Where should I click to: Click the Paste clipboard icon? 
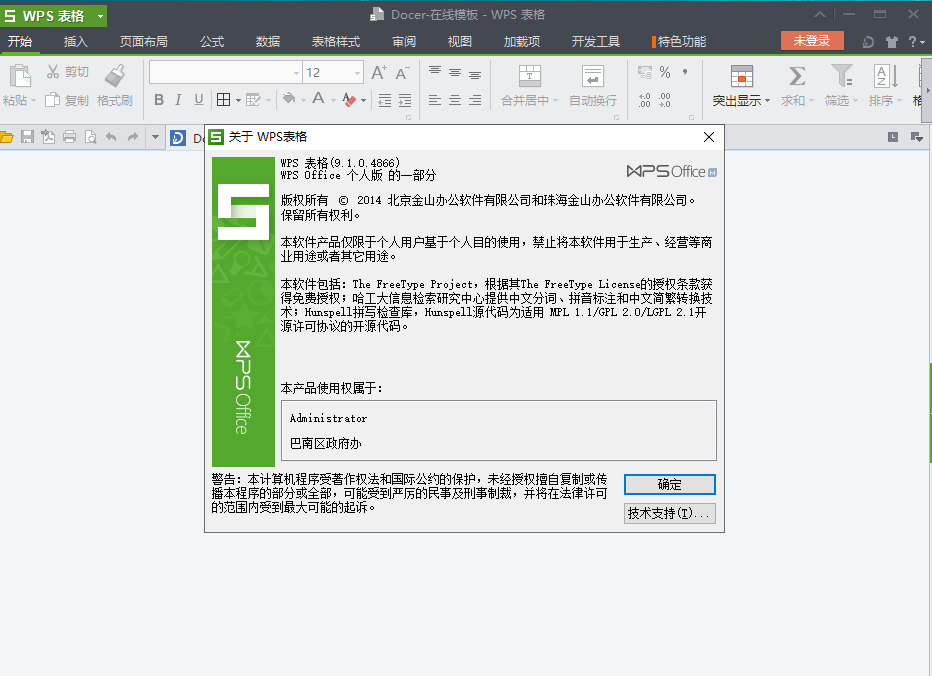pyautogui.click(x=20, y=76)
